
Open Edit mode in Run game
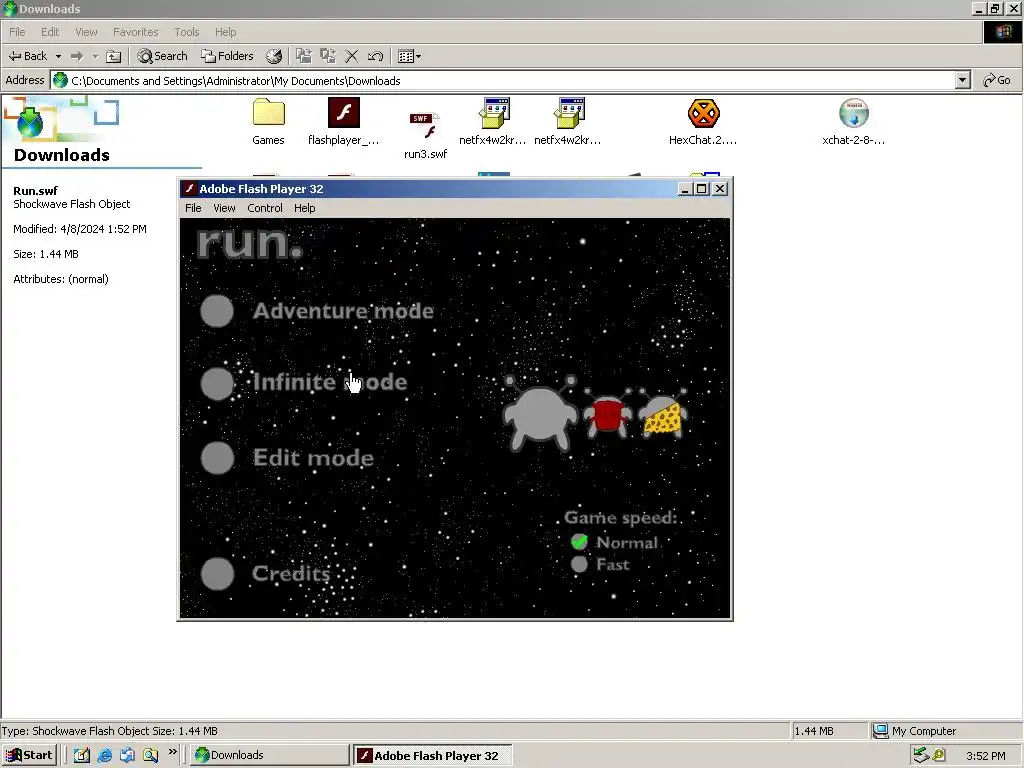pyautogui.click(x=287, y=458)
